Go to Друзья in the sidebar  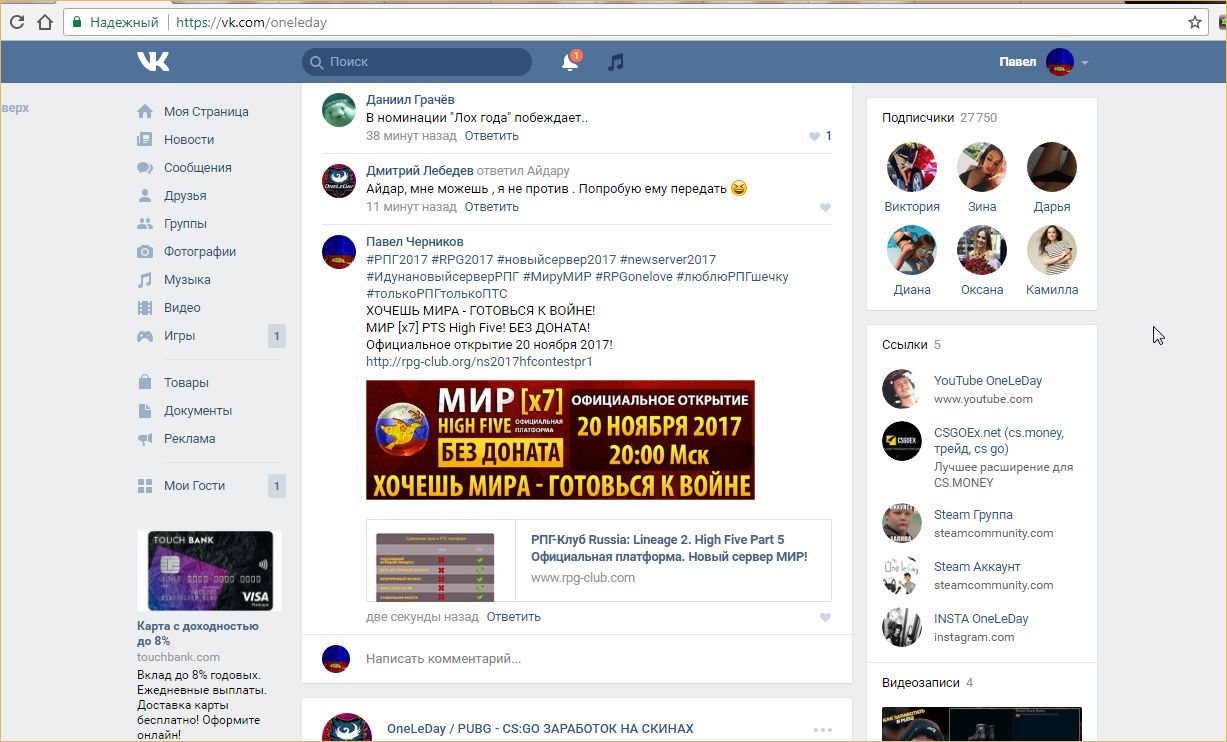click(185, 196)
